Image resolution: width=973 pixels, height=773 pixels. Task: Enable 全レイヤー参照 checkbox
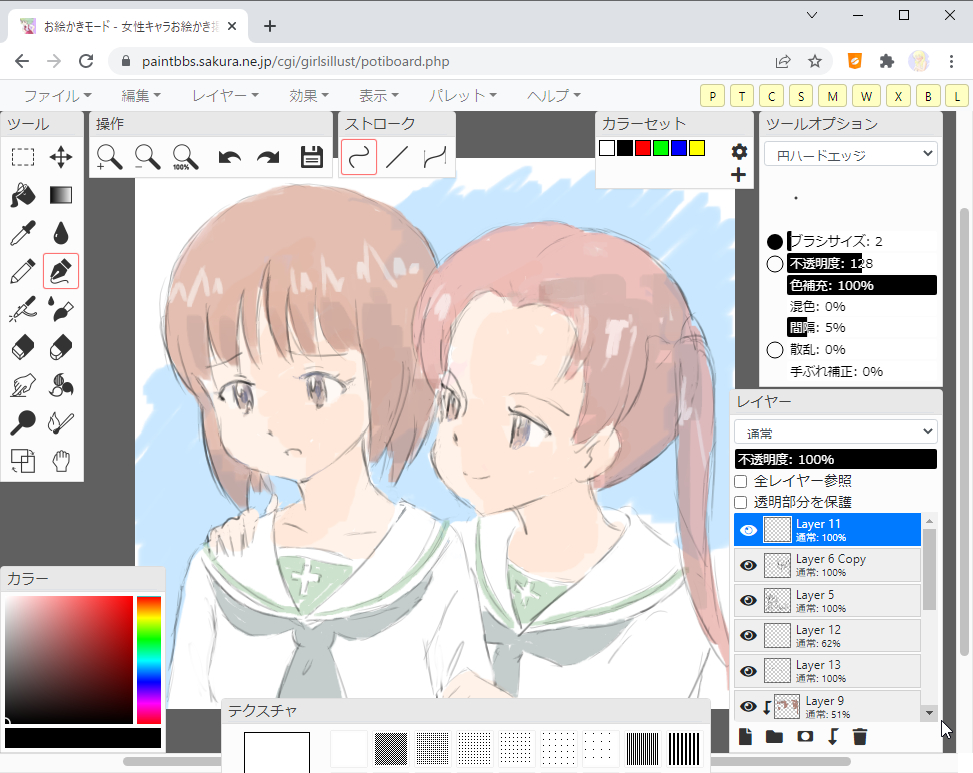741,481
